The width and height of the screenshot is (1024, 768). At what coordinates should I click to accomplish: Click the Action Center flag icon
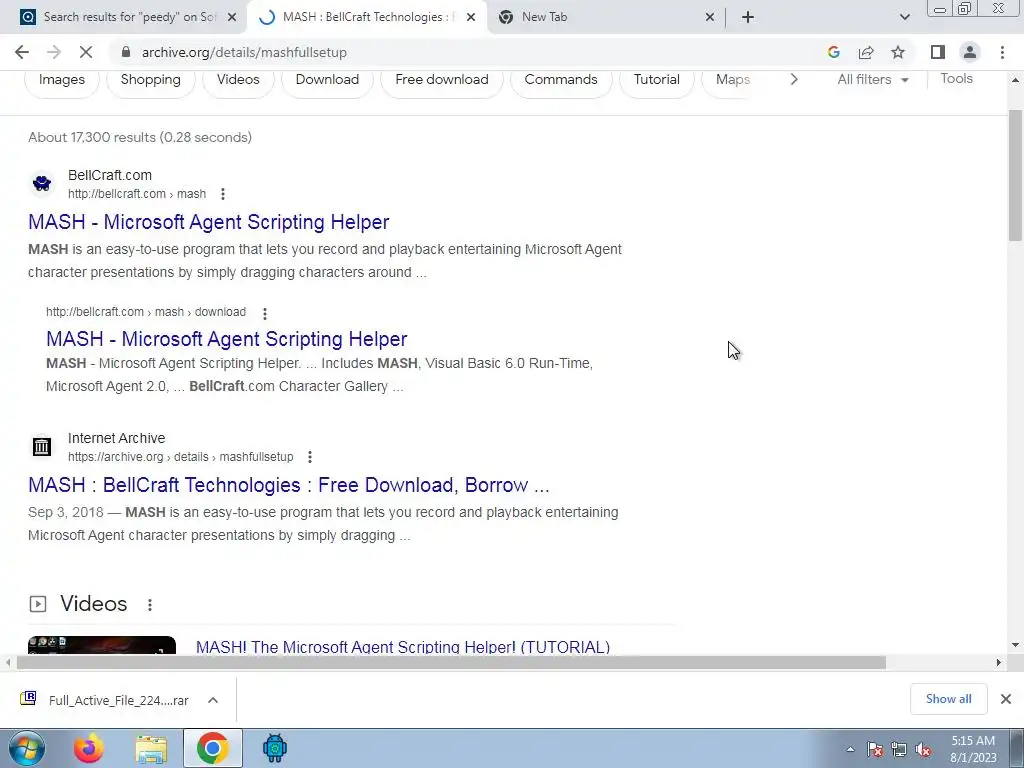[x=876, y=750]
